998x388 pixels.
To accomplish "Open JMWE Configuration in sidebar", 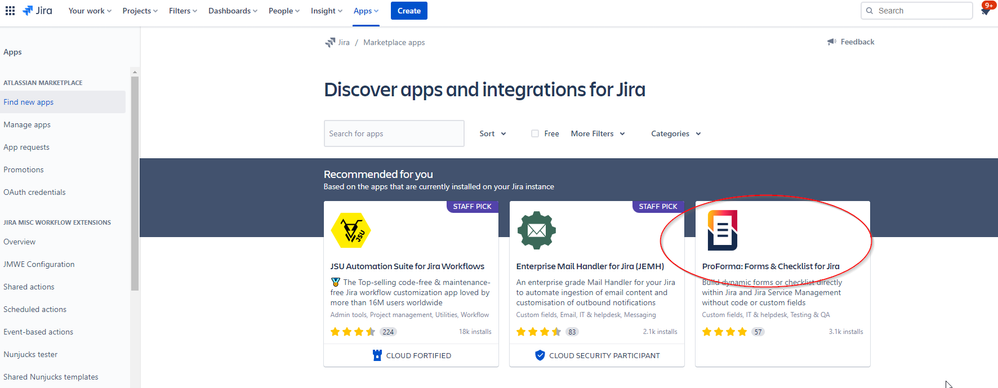I will tap(39, 264).
